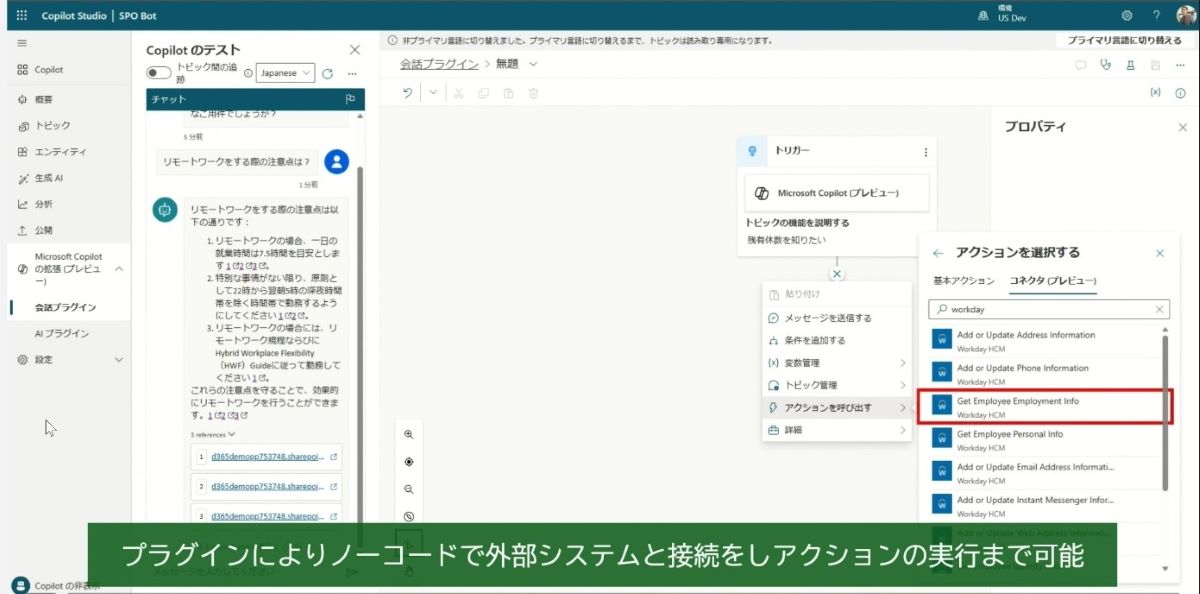Open the topic checker stethoscope icon
1200x594 pixels.
pos(1105,65)
